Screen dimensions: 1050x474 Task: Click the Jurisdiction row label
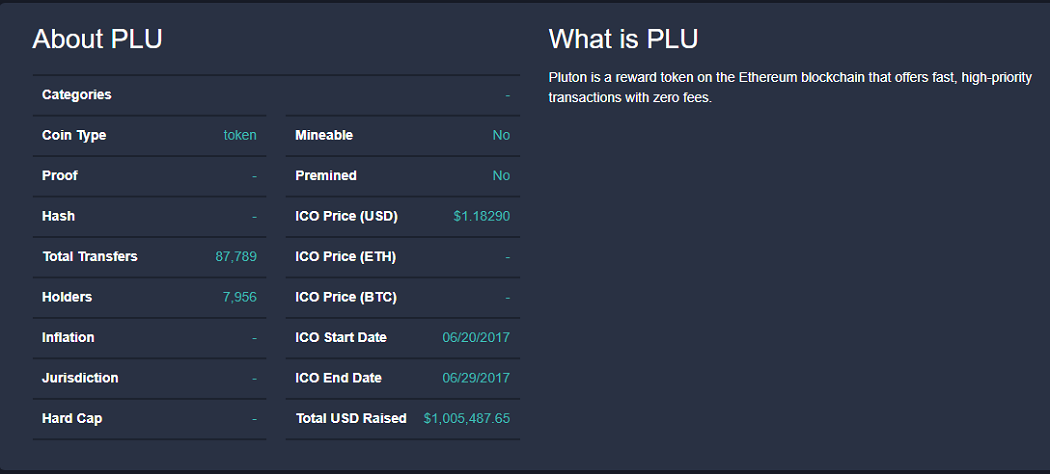pyautogui.click(x=80, y=378)
